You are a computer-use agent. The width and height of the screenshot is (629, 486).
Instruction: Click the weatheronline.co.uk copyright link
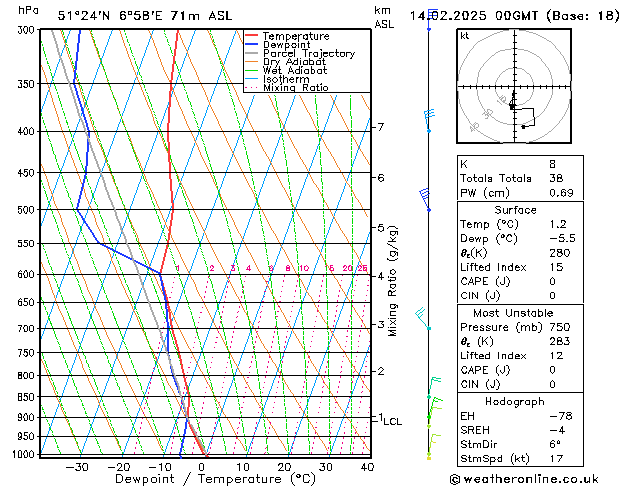click(x=536, y=478)
